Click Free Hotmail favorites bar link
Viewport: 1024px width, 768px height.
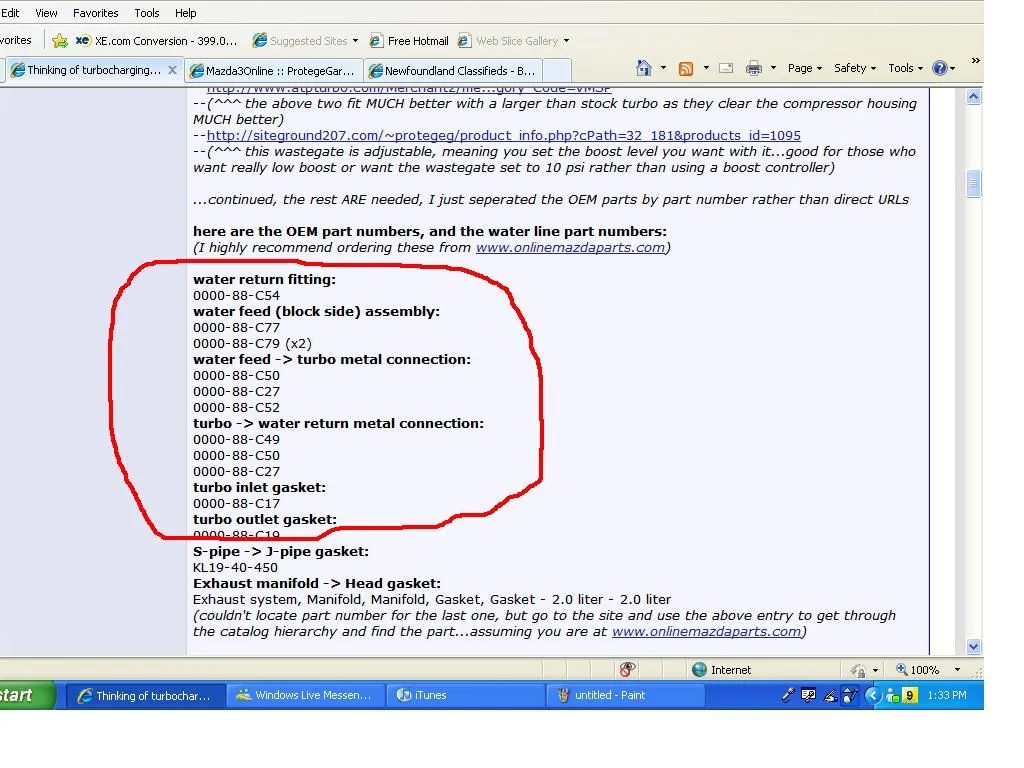409,41
